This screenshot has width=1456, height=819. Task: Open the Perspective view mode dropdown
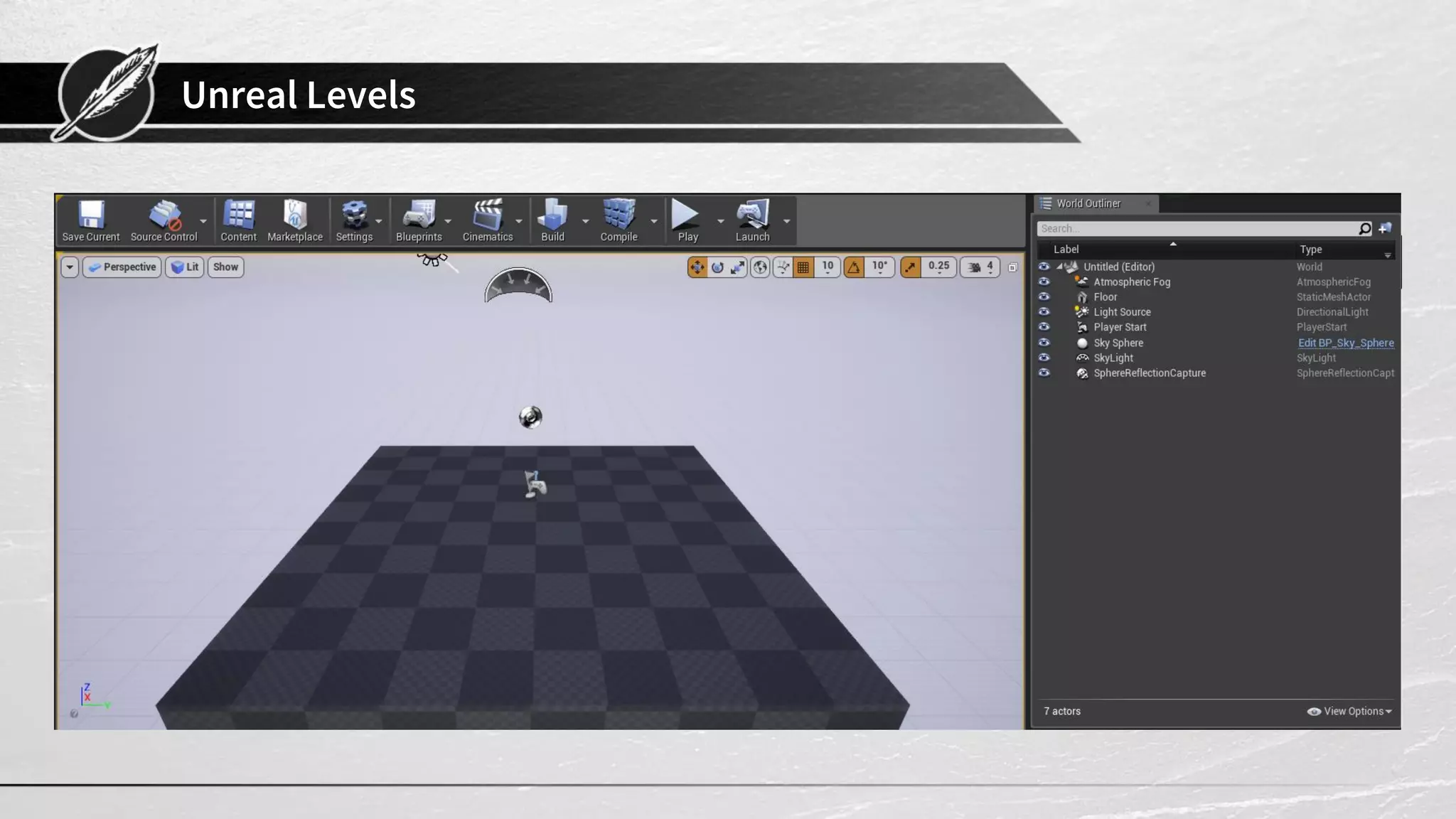(122, 267)
